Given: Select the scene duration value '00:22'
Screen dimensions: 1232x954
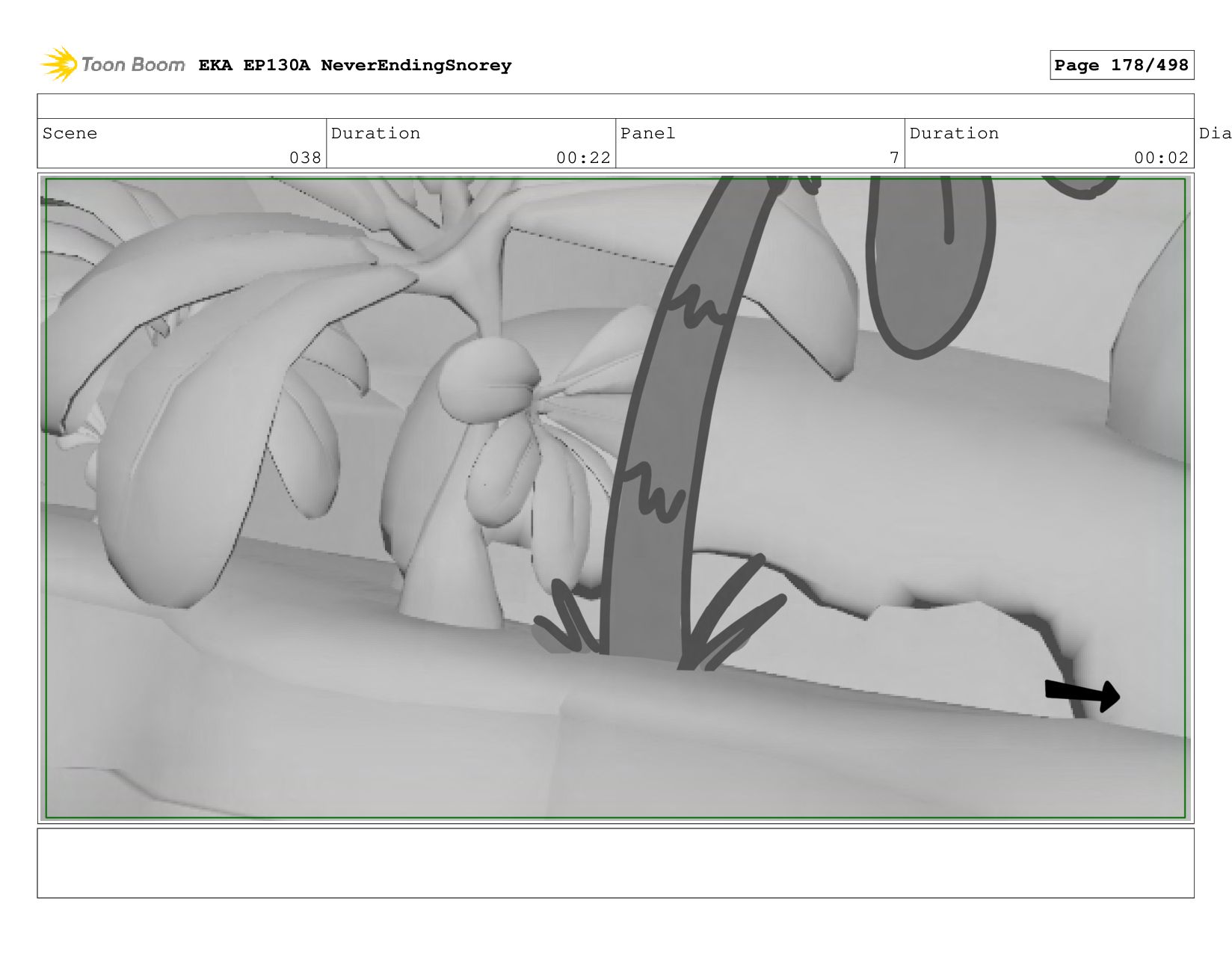Looking at the screenshot, I should point(583,158).
